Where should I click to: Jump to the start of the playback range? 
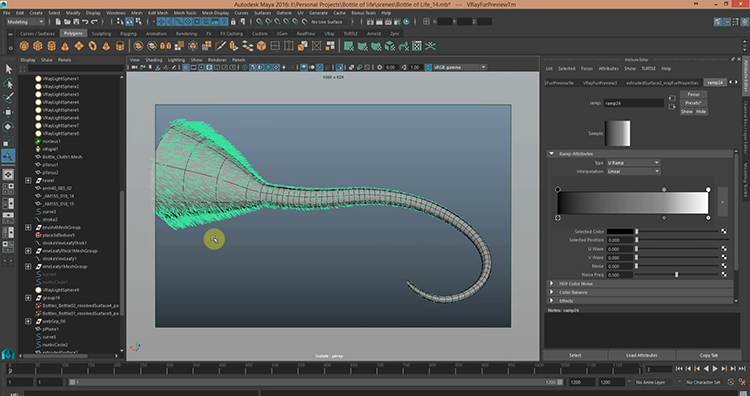(679, 369)
